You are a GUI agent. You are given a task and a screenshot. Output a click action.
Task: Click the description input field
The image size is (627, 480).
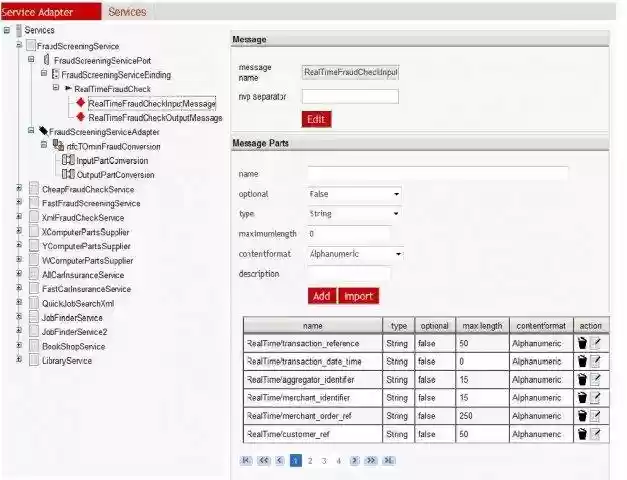tap(349, 274)
